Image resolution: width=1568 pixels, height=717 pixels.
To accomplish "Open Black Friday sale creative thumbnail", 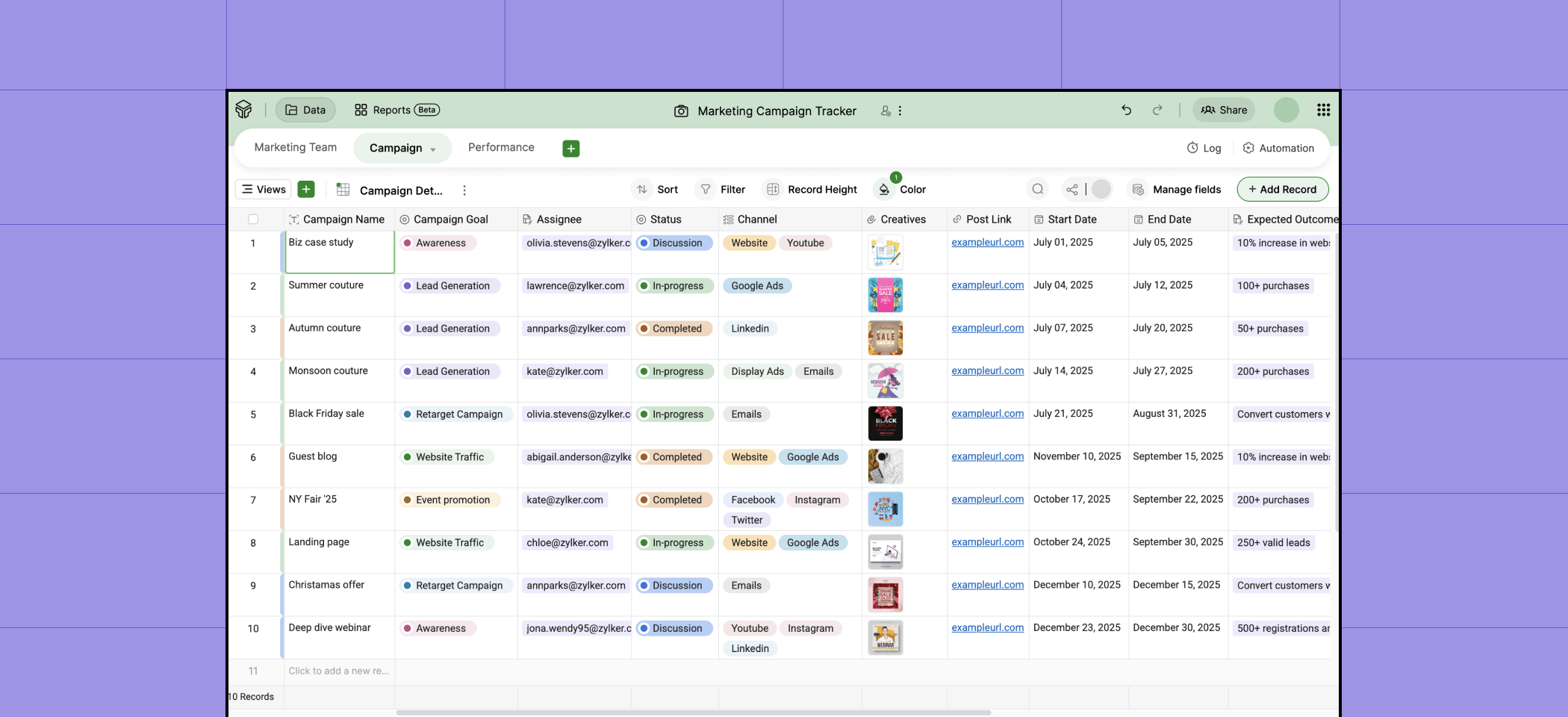I will (886, 423).
